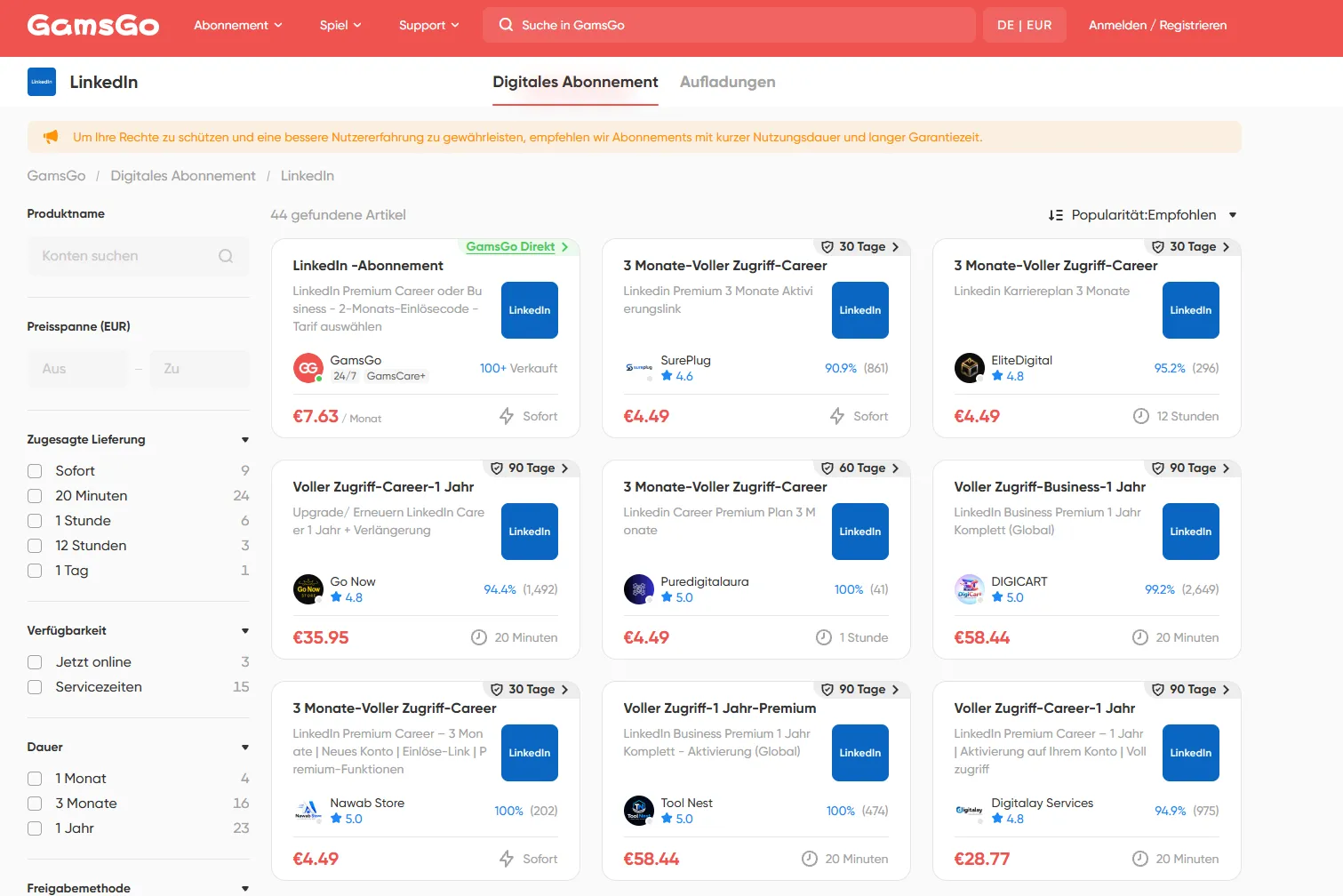Switch to the Digitales Abonnement tab
Image resolution: width=1343 pixels, height=896 pixels.
click(575, 82)
